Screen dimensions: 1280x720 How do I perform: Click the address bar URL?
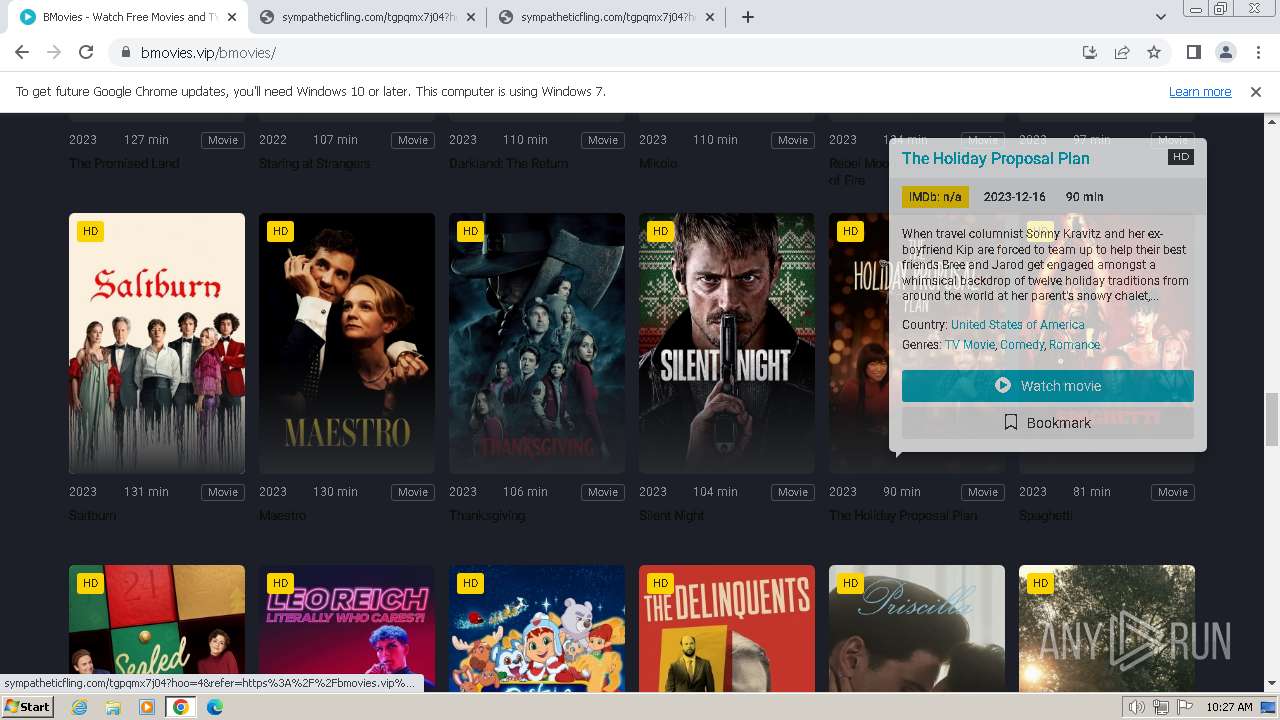tap(208, 53)
